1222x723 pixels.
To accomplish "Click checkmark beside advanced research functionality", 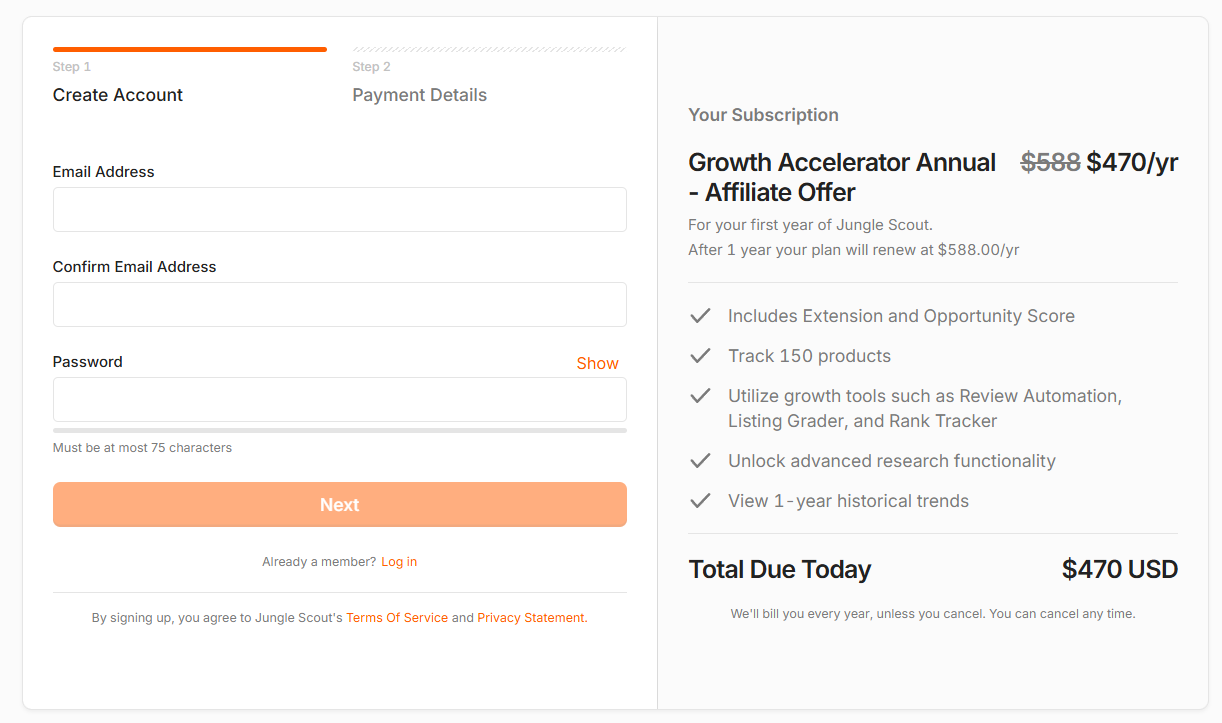I will pyautogui.click(x=700, y=461).
